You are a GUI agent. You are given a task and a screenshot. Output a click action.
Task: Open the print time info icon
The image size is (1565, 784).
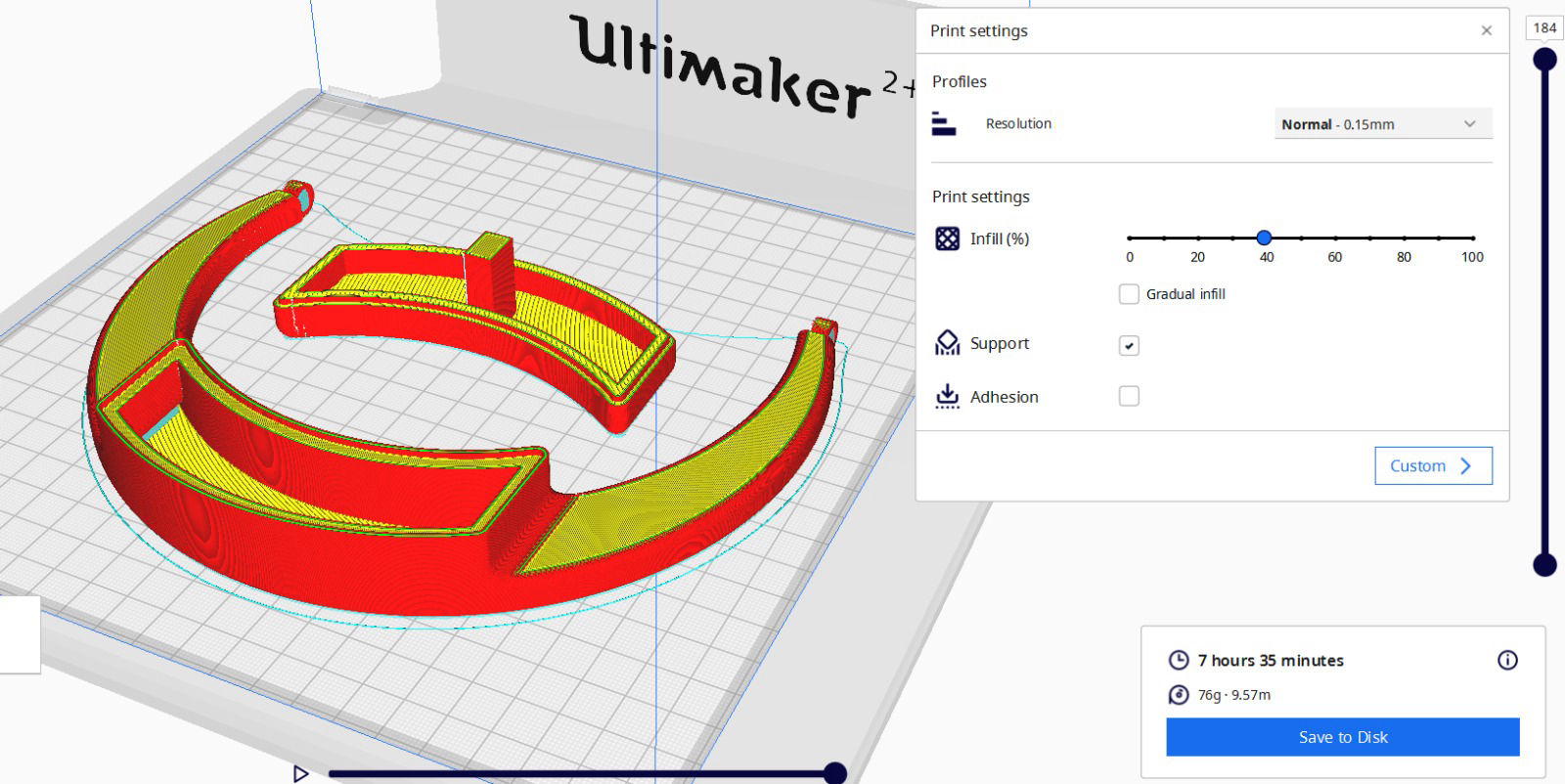(x=1507, y=660)
